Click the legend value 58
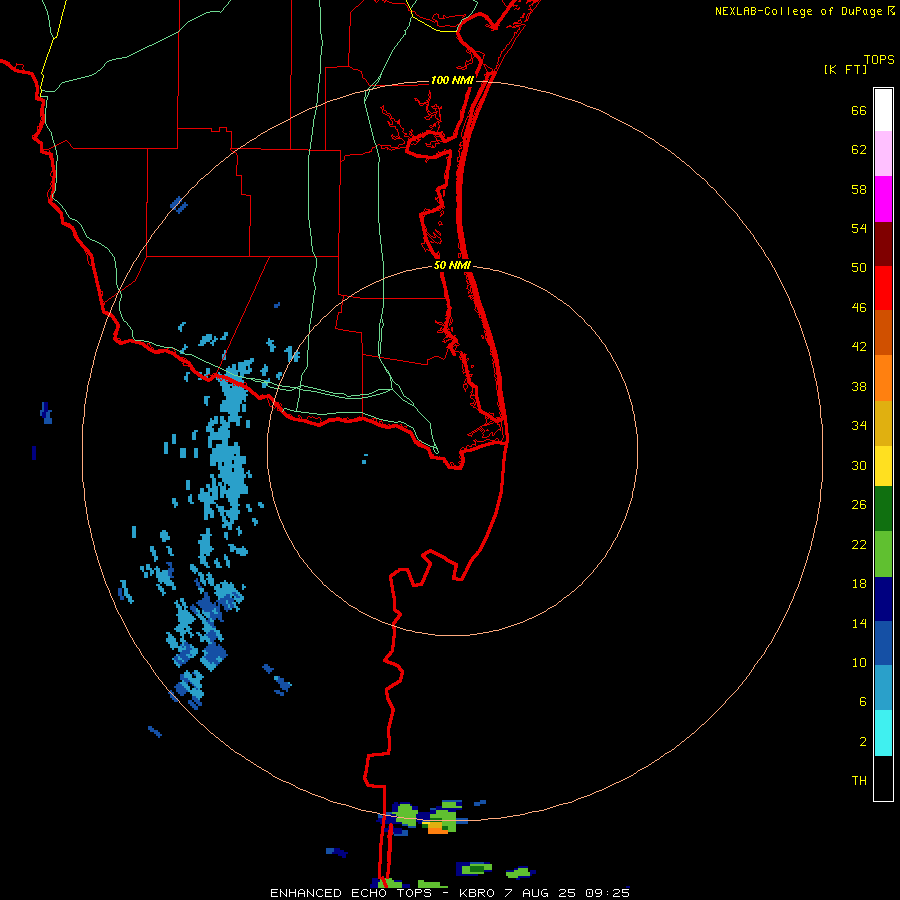 (859, 189)
